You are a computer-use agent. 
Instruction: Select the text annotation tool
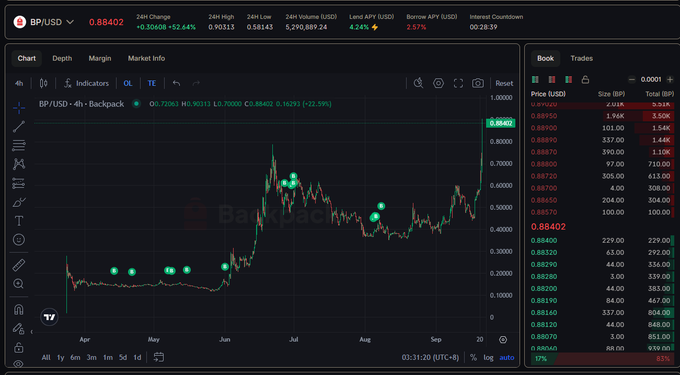19,221
